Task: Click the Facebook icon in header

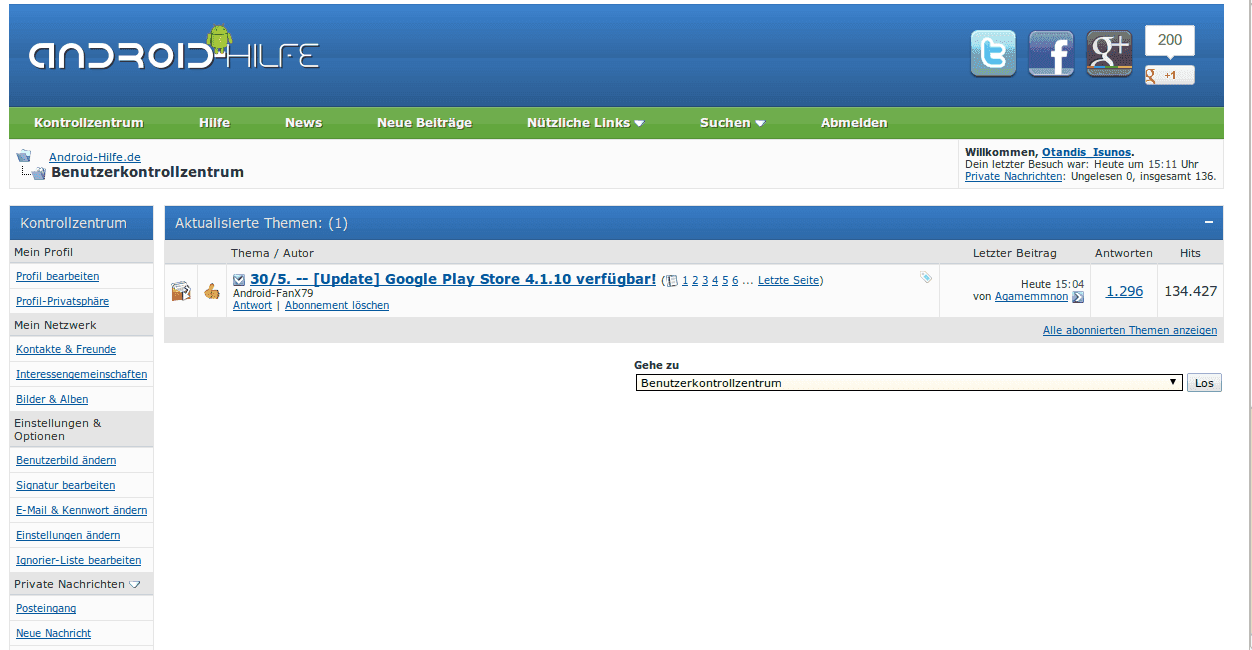Action: point(1051,54)
